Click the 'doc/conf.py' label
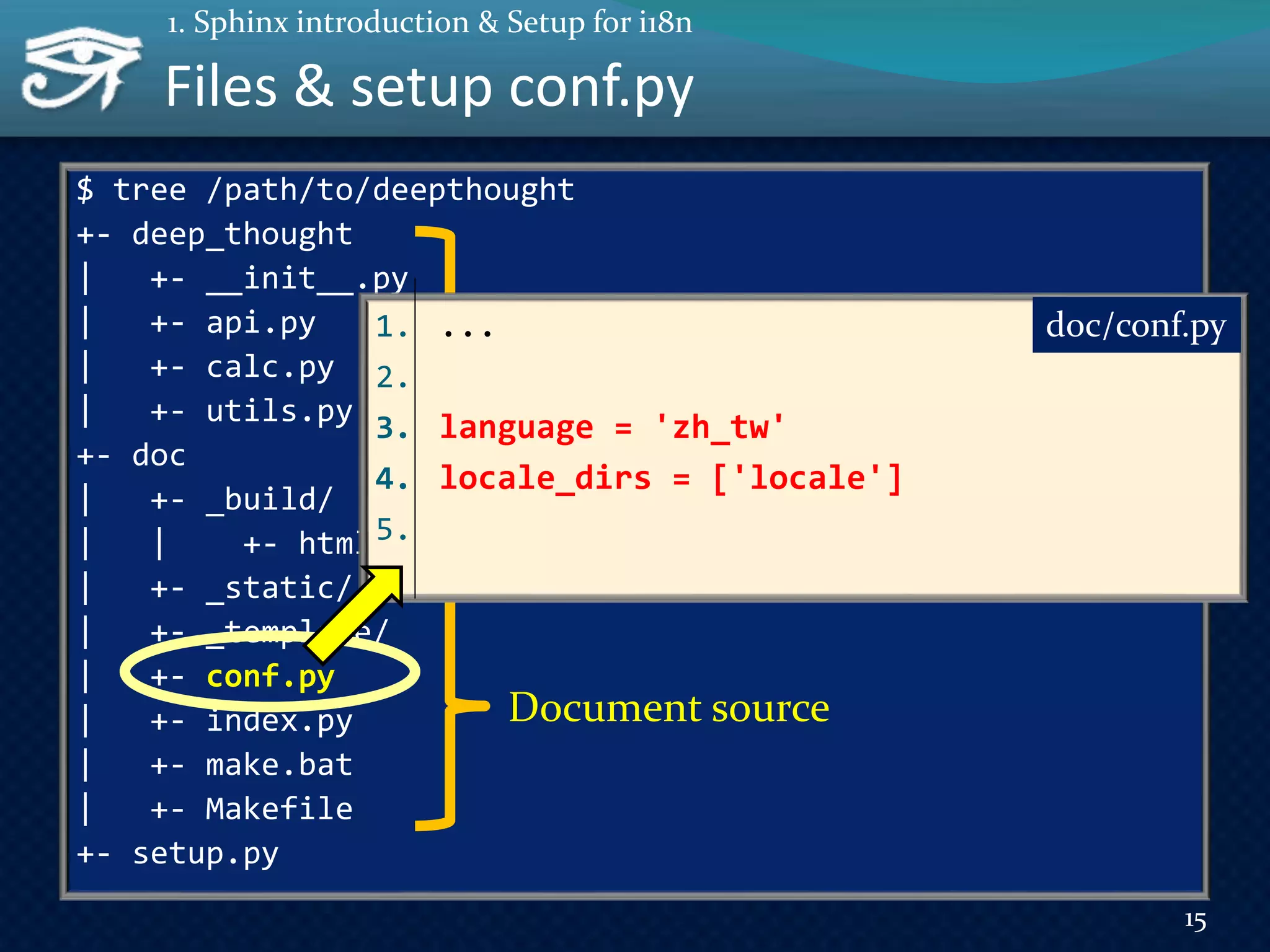Image resolution: width=1270 pixels, height=952 pixels. tap(1136, 325)
